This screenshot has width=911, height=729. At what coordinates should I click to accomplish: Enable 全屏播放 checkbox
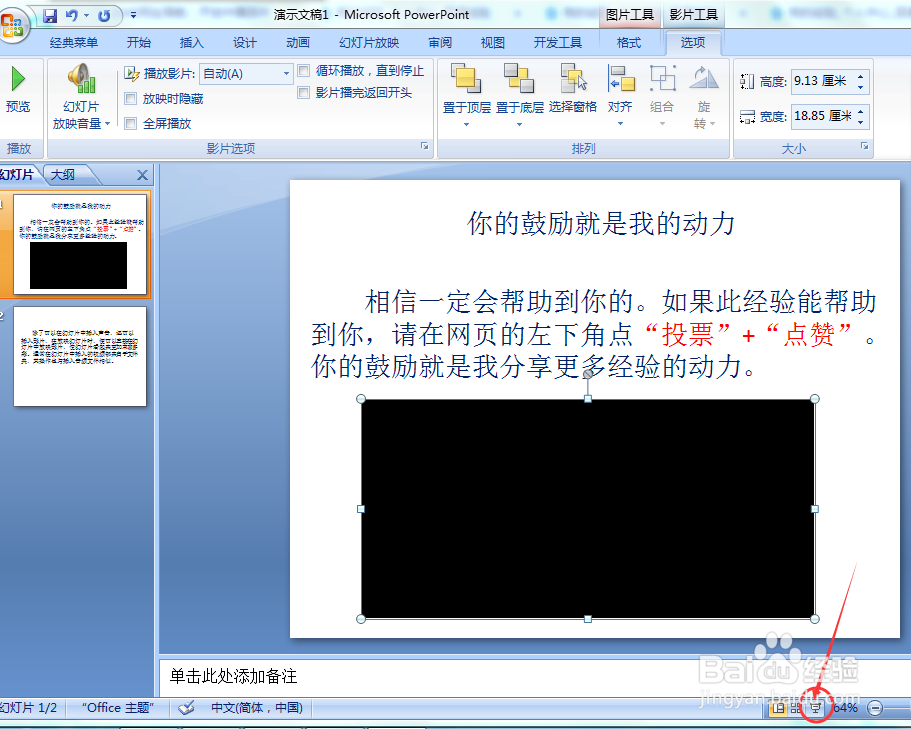click(x=131, y=123)
